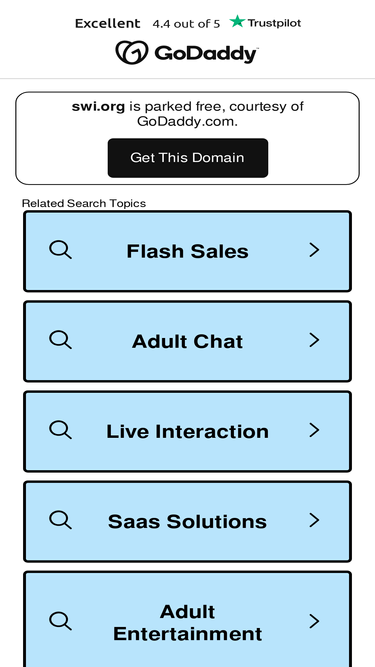Open the Flash Sales chevron arrow
The width and height of the screenshot is (375, 667).
[x=314, y=250]
